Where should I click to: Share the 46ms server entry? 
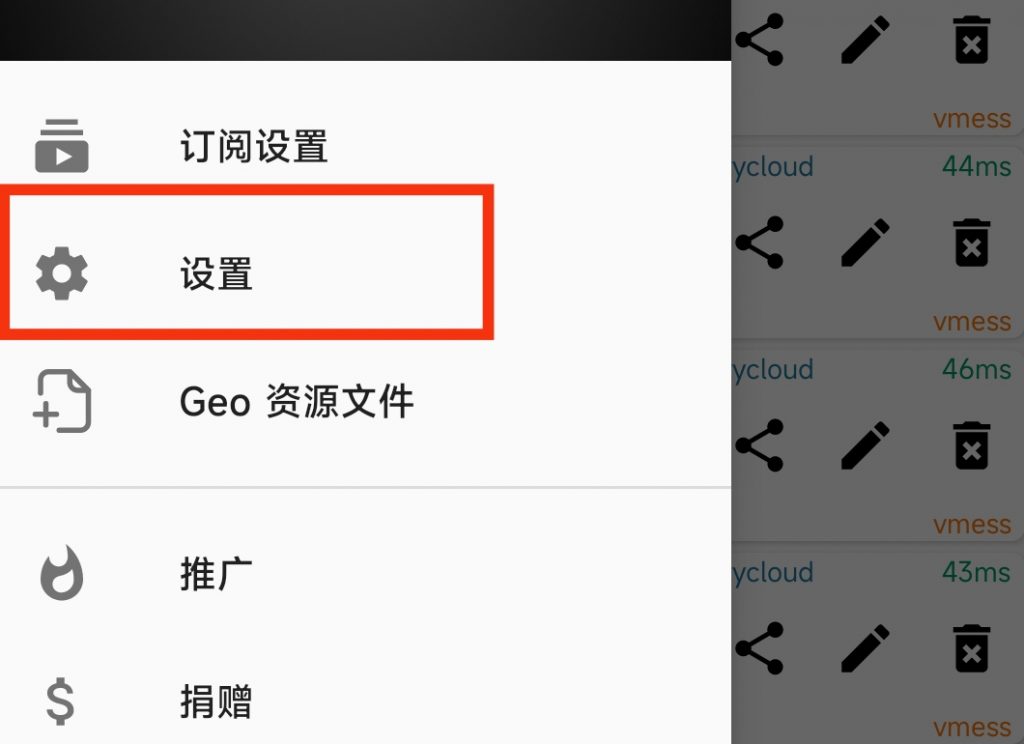759,445
